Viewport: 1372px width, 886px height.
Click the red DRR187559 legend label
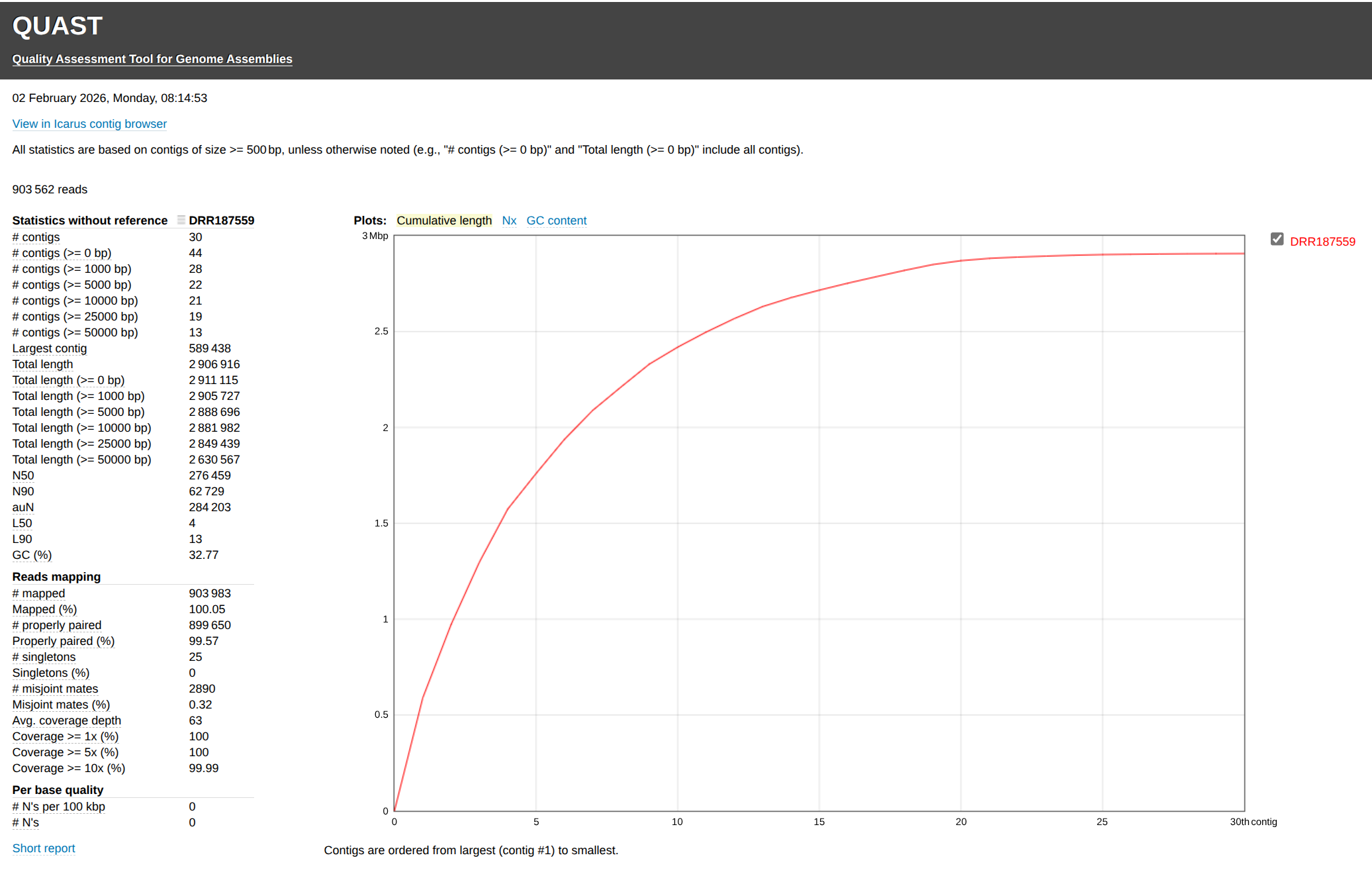(1322, 242)
